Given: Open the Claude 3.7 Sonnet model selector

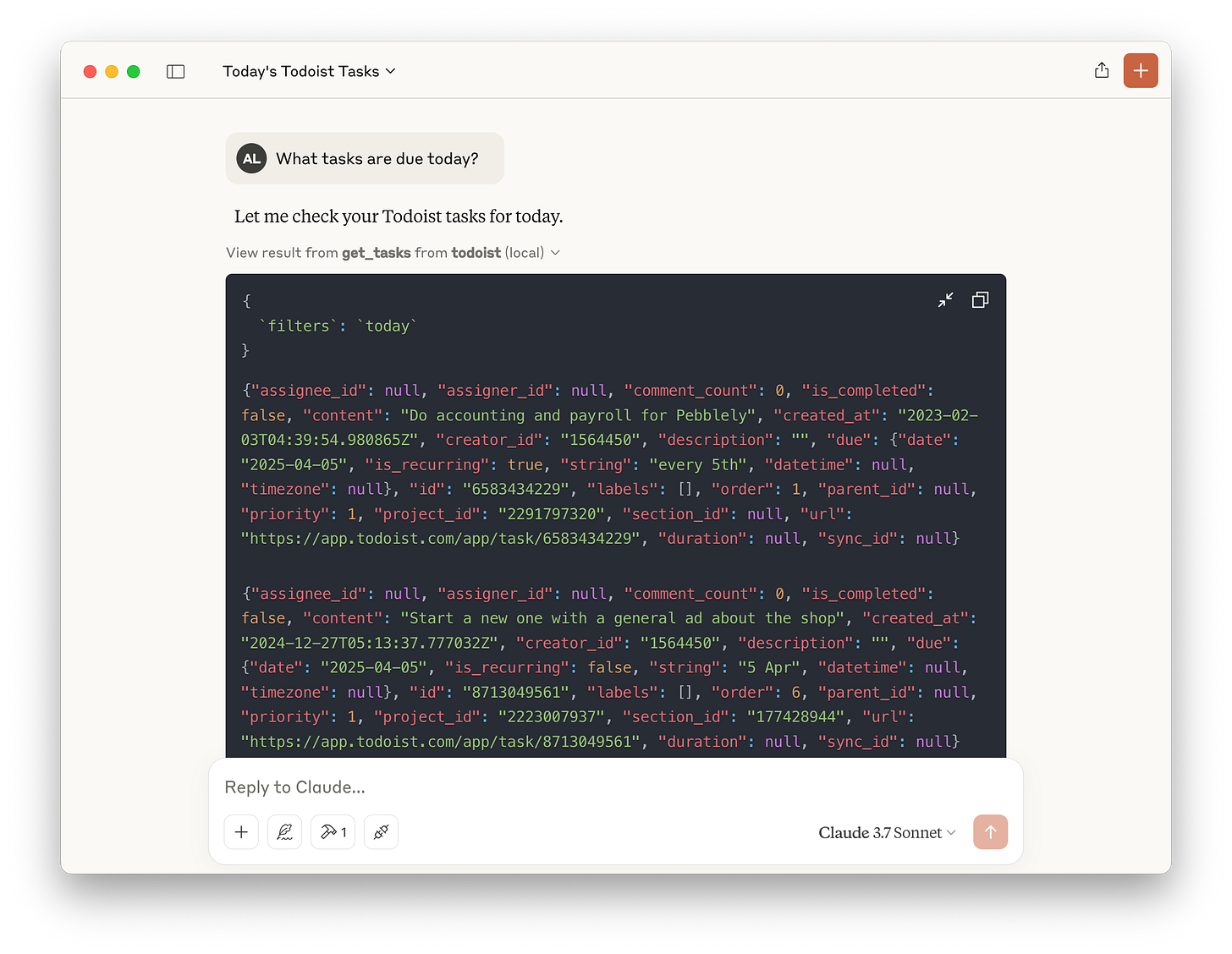Looking at the screenshot, I should (887, 833).
